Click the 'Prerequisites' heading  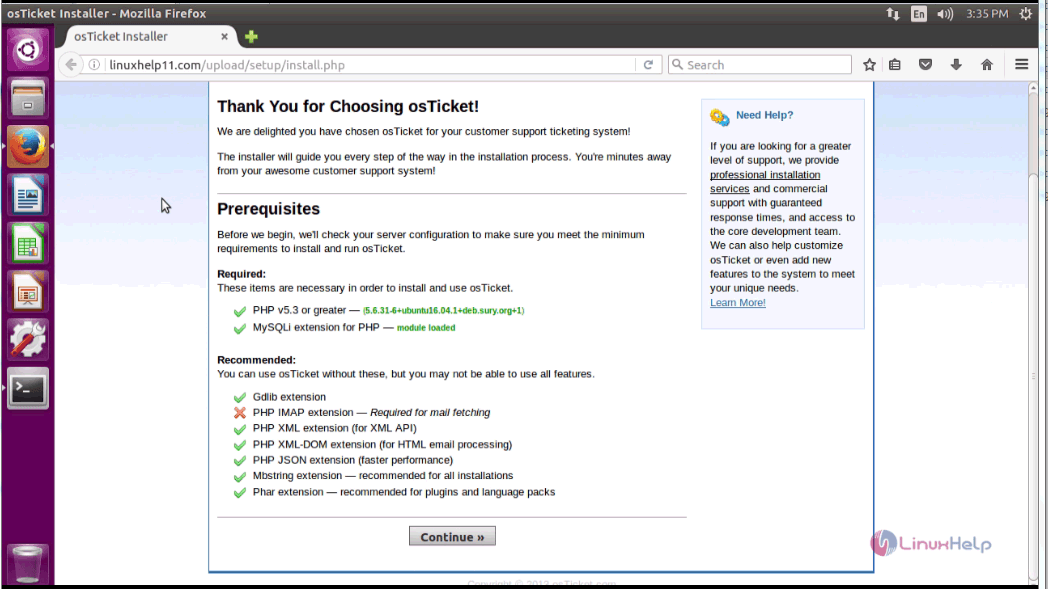click(269, 209)
